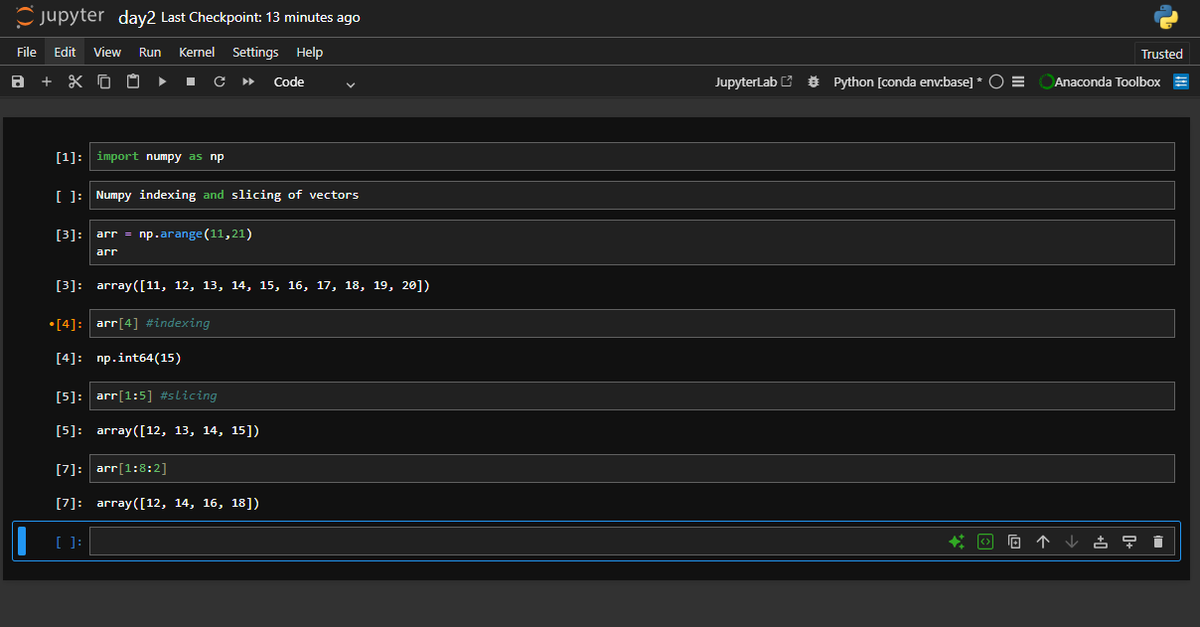The width and height of the screenshot is (1200, 627).
Task: Collapse the active cell via blue bar
Action: (x=22, y=541)
